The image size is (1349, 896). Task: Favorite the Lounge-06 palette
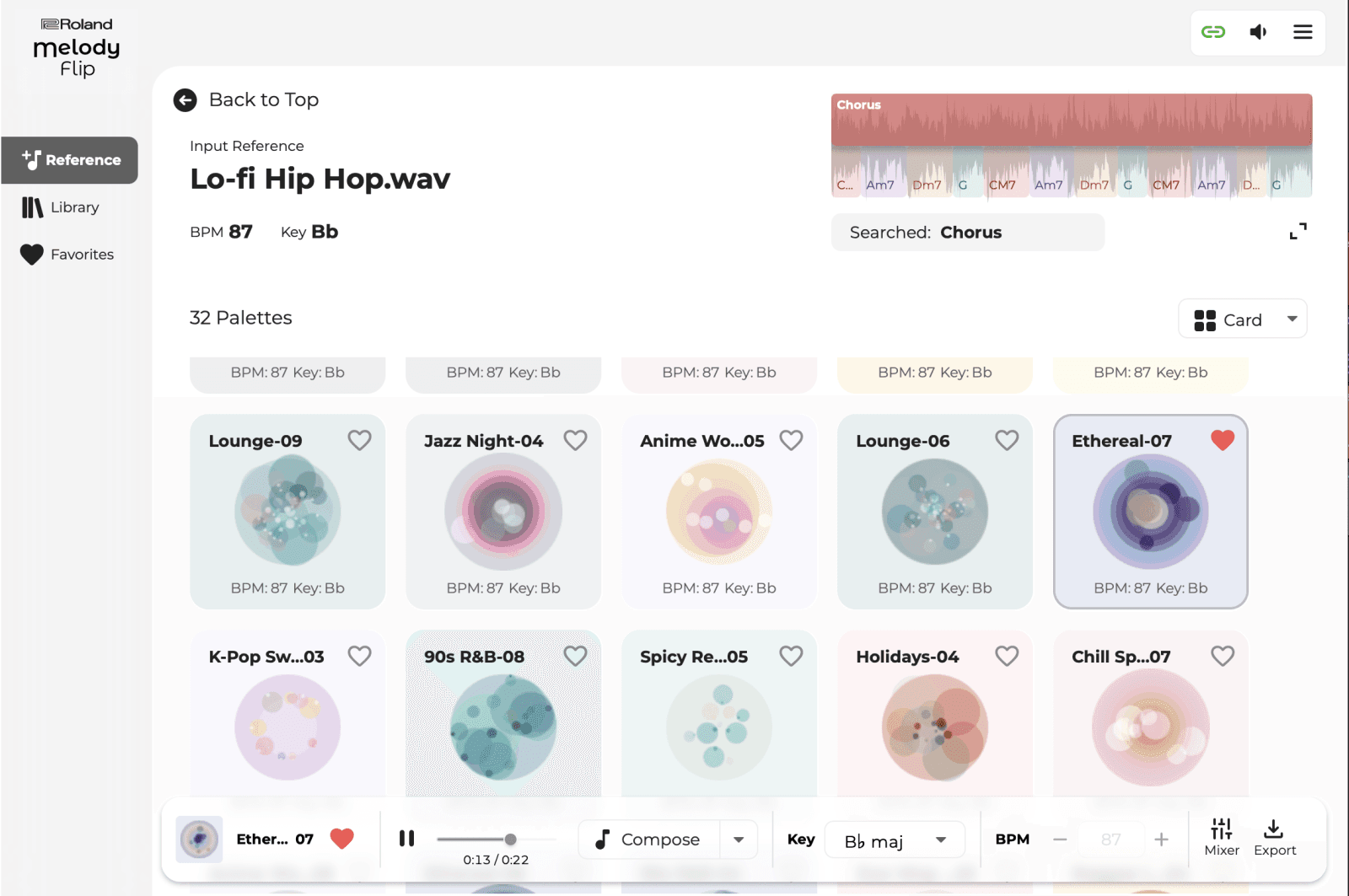tap(1007, 440)
